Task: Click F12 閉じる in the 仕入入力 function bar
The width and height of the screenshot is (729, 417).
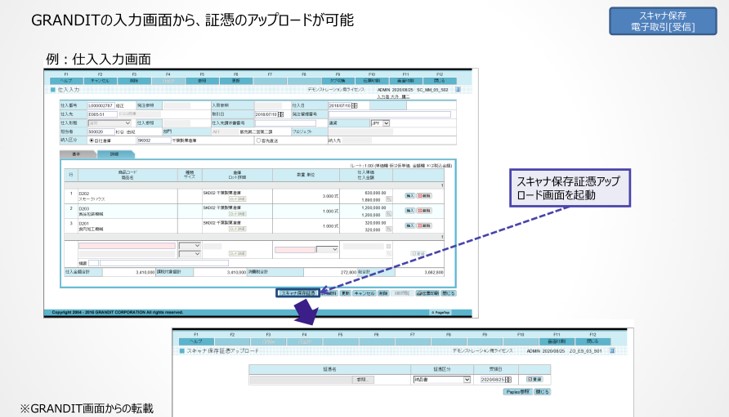Action: coord(439,81)
